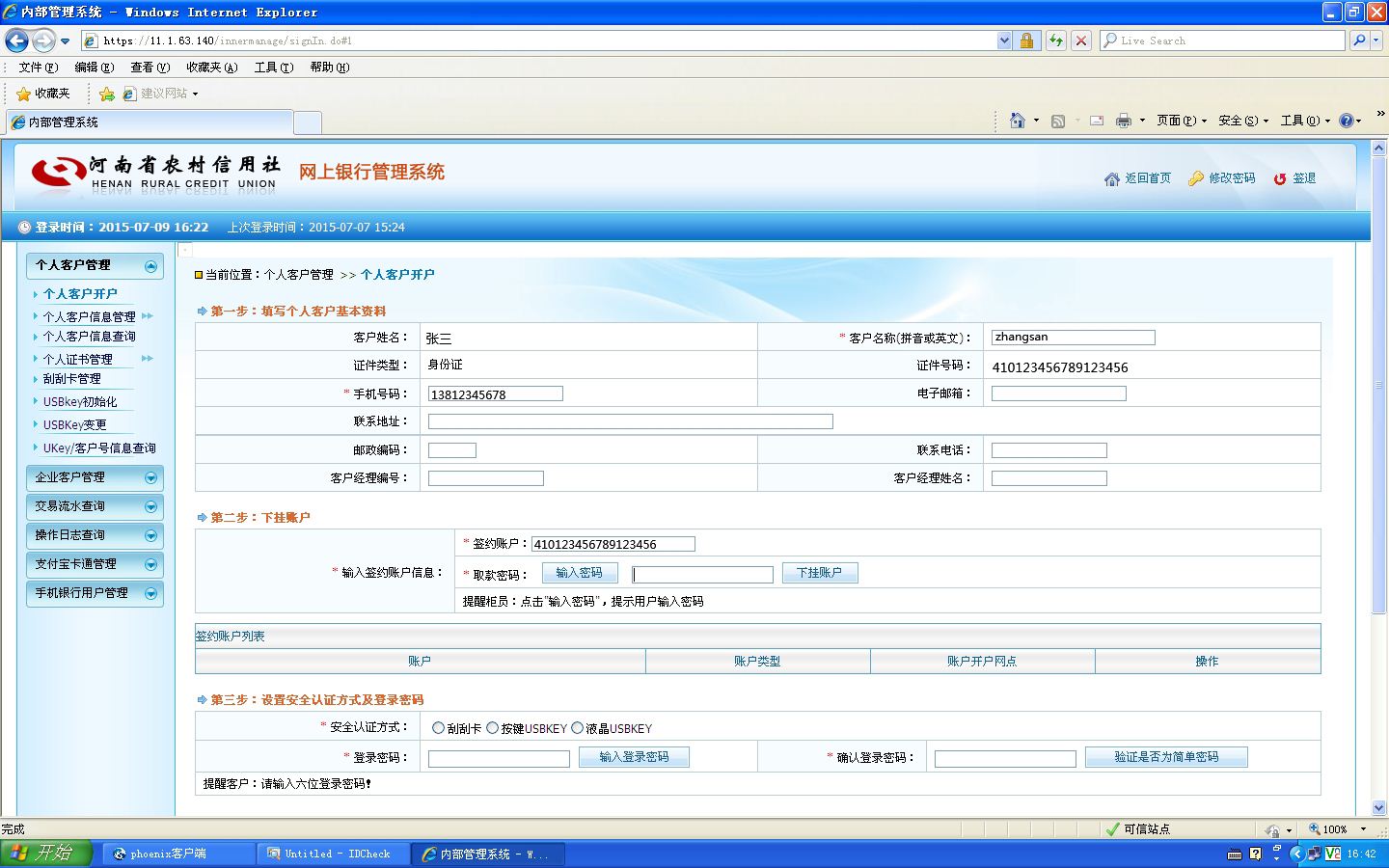Open 个人客户信息查询 in sidebar

pos(90,337)
